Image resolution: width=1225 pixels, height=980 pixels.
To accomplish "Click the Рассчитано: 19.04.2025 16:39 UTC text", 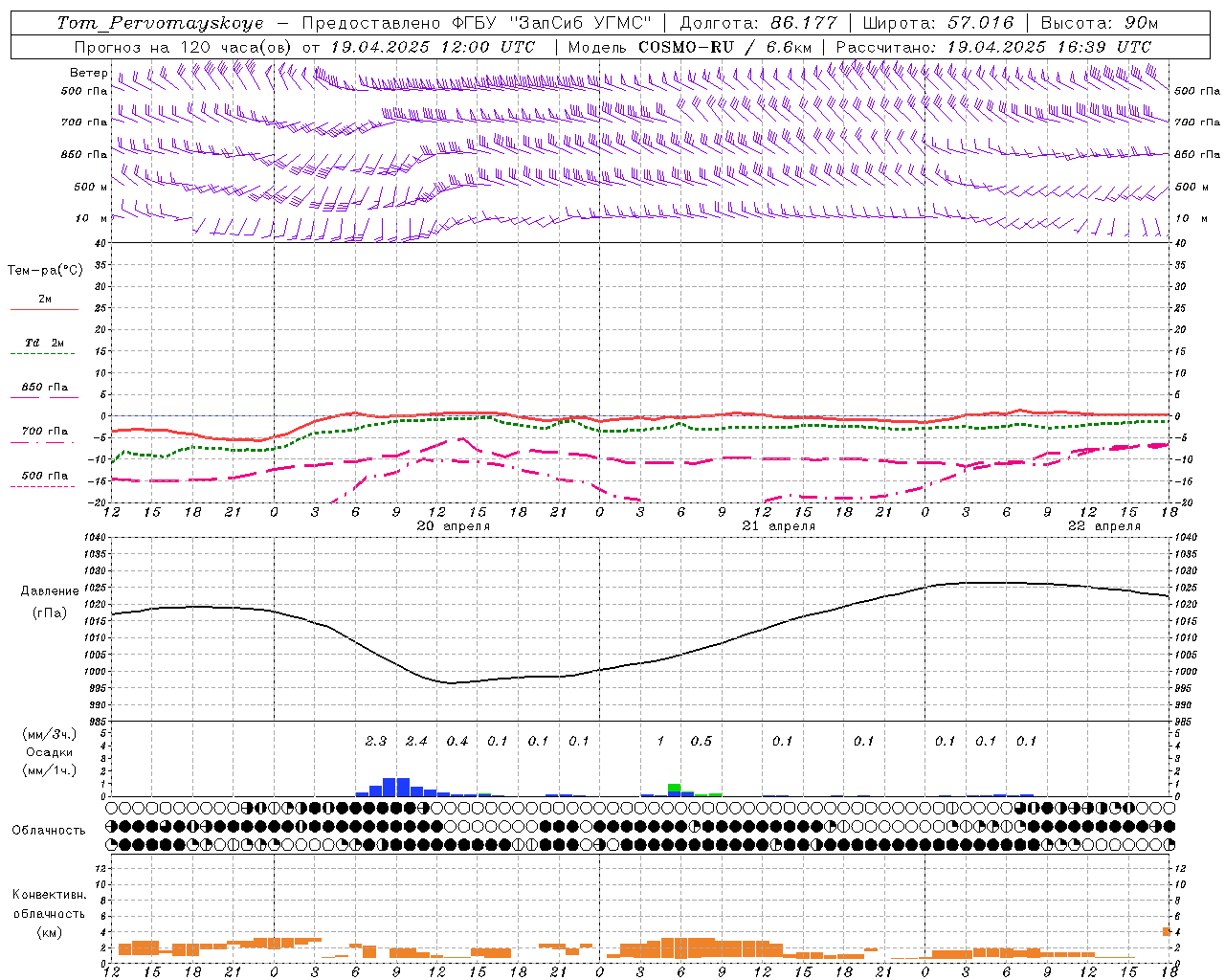I will pos(993,47).
